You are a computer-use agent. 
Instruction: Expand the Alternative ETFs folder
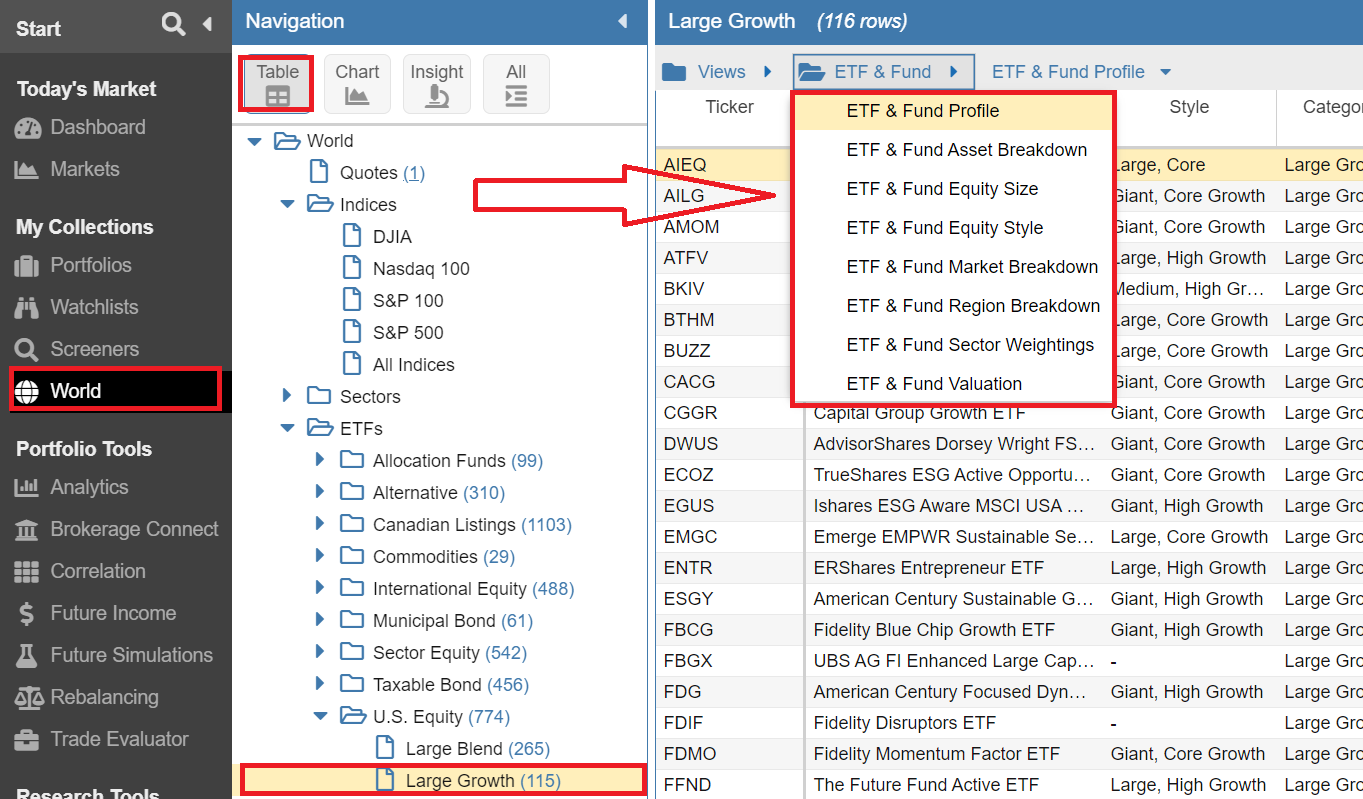[x=320, y=493]
